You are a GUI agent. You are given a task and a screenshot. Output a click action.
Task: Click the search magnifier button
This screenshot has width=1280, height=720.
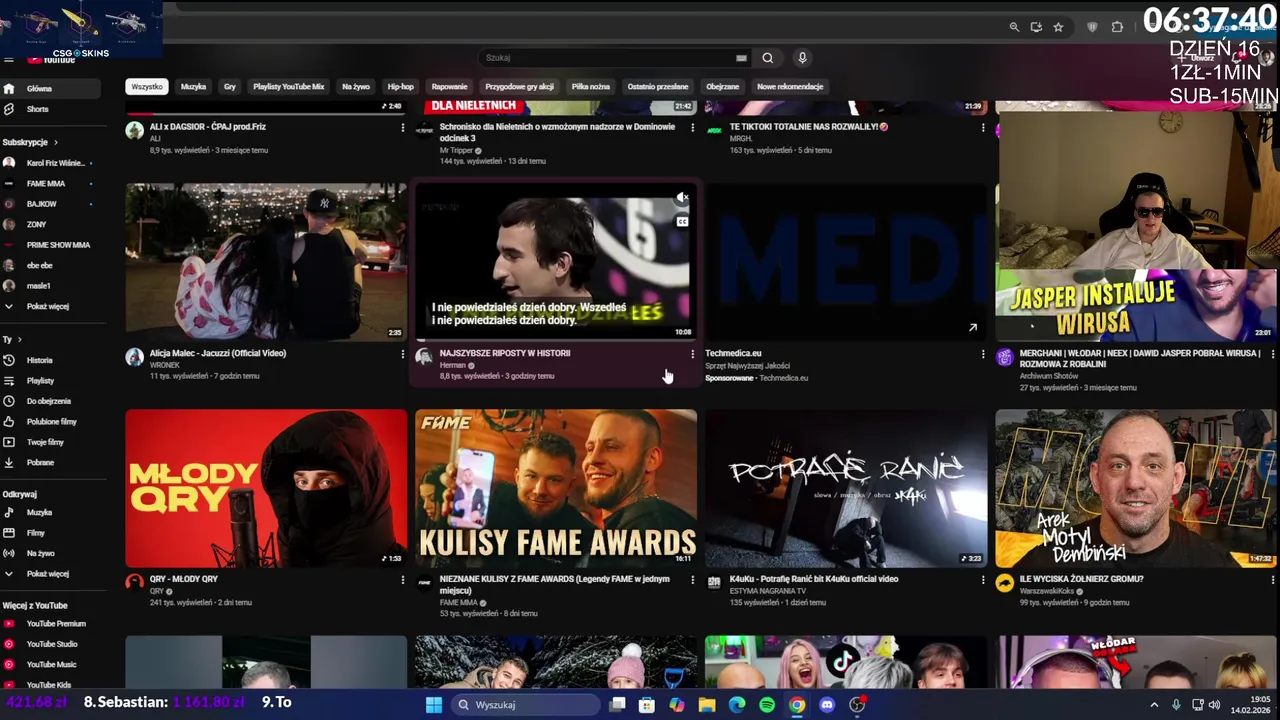[x=767, y=58]
